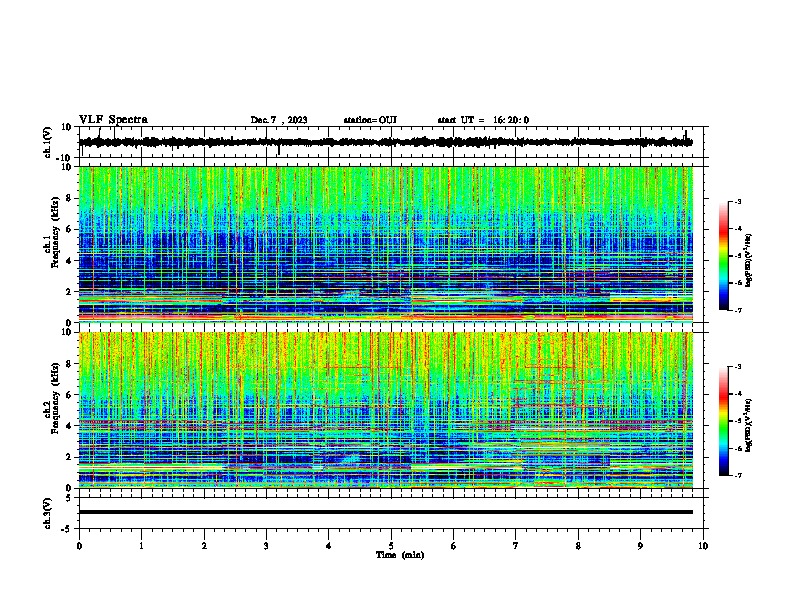Screen dimensions: 792x612
Task: Click the ch.1 voltage waveform trace
Action: pos(385,142)
